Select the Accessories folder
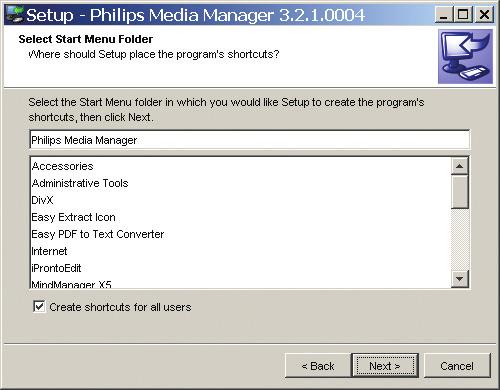 click(x=62, y=166)
